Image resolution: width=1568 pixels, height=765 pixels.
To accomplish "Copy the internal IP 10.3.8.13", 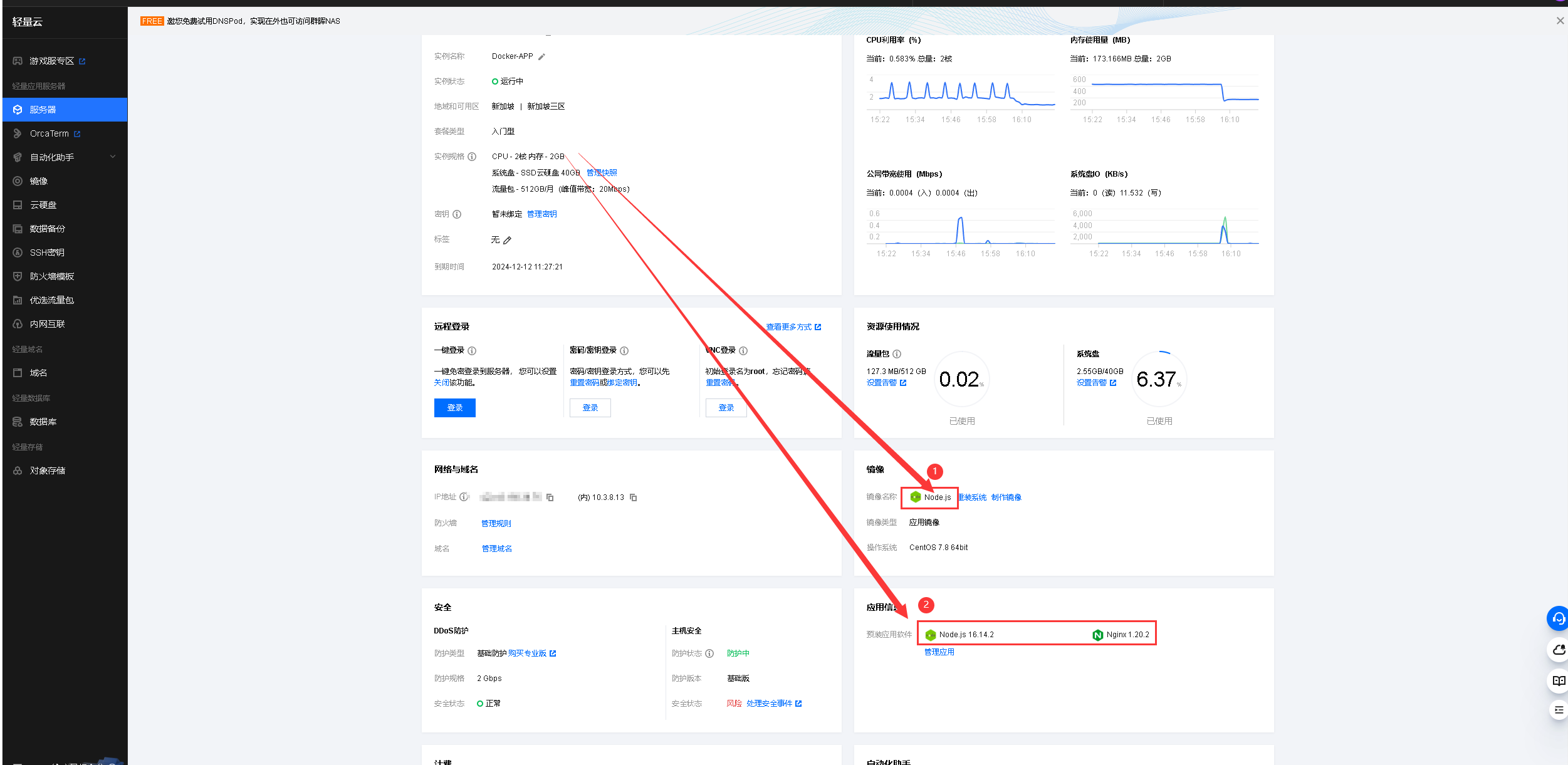I will pyautogui.click(x=634, y=497).
